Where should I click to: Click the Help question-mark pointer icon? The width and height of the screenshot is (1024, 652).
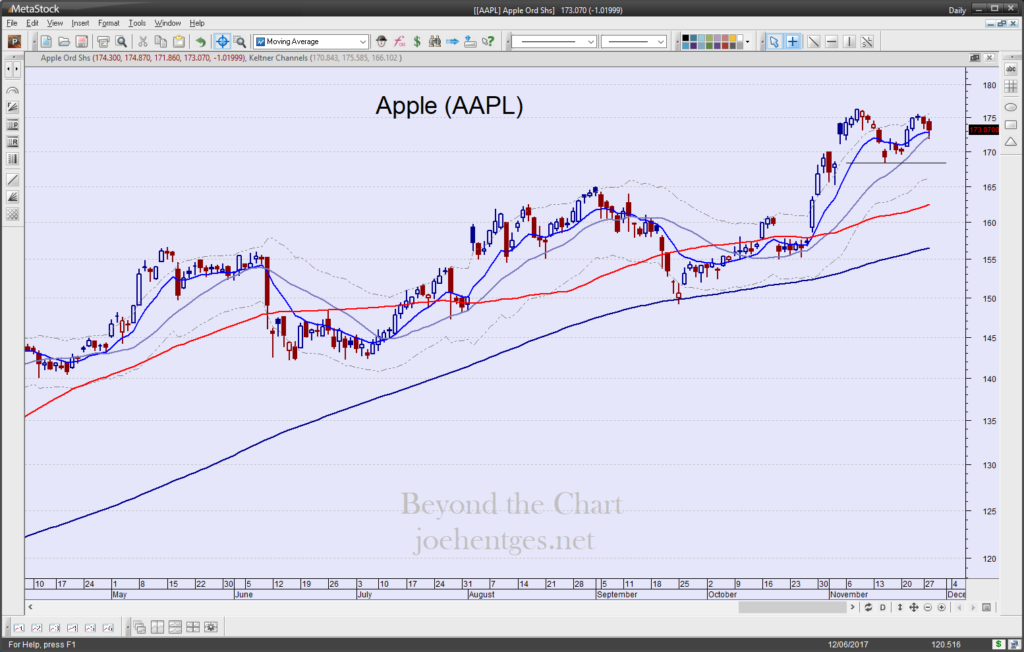click(488, 42)
